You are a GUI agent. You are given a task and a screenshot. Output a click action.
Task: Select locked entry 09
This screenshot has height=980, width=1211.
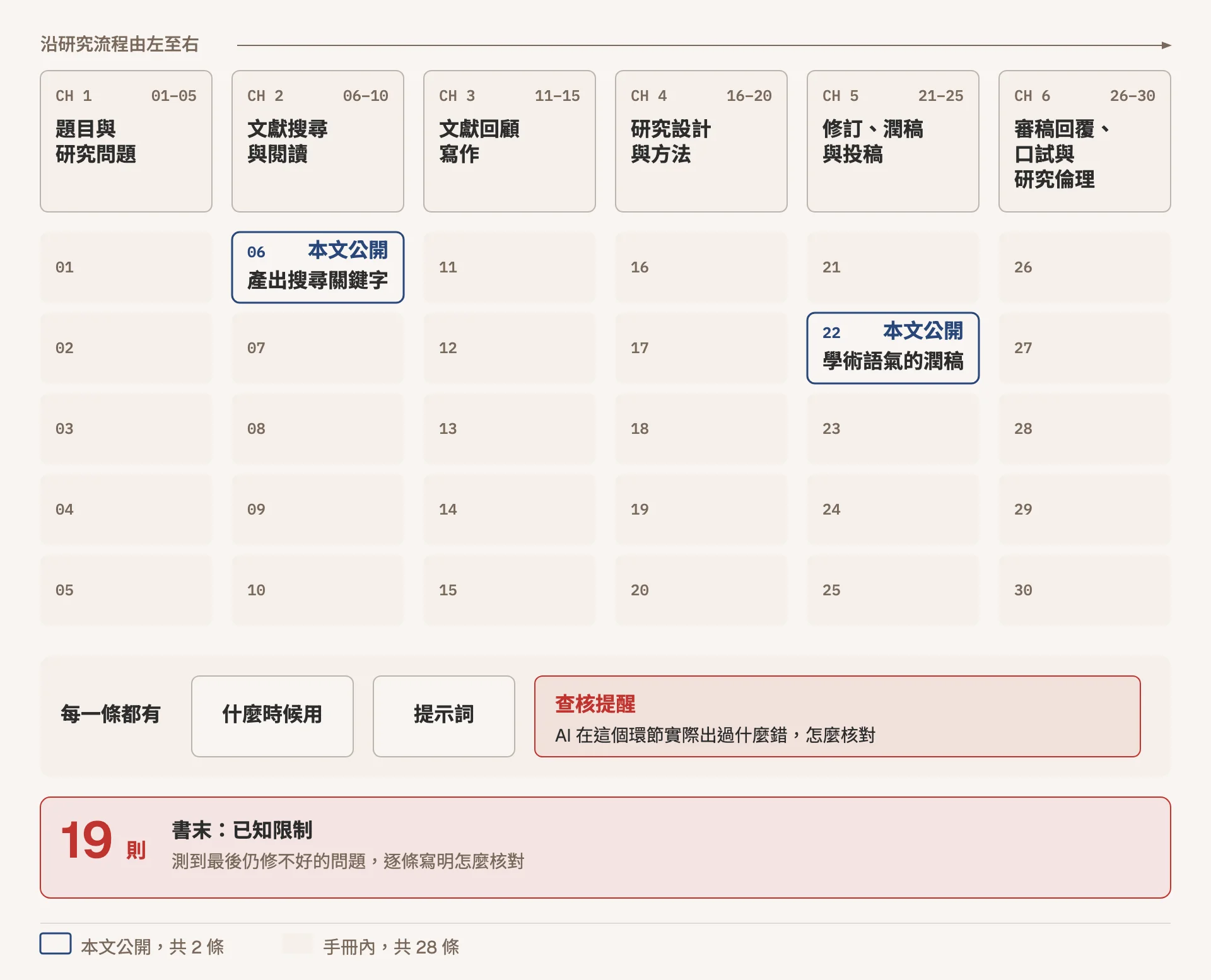(x=318, y=510)
